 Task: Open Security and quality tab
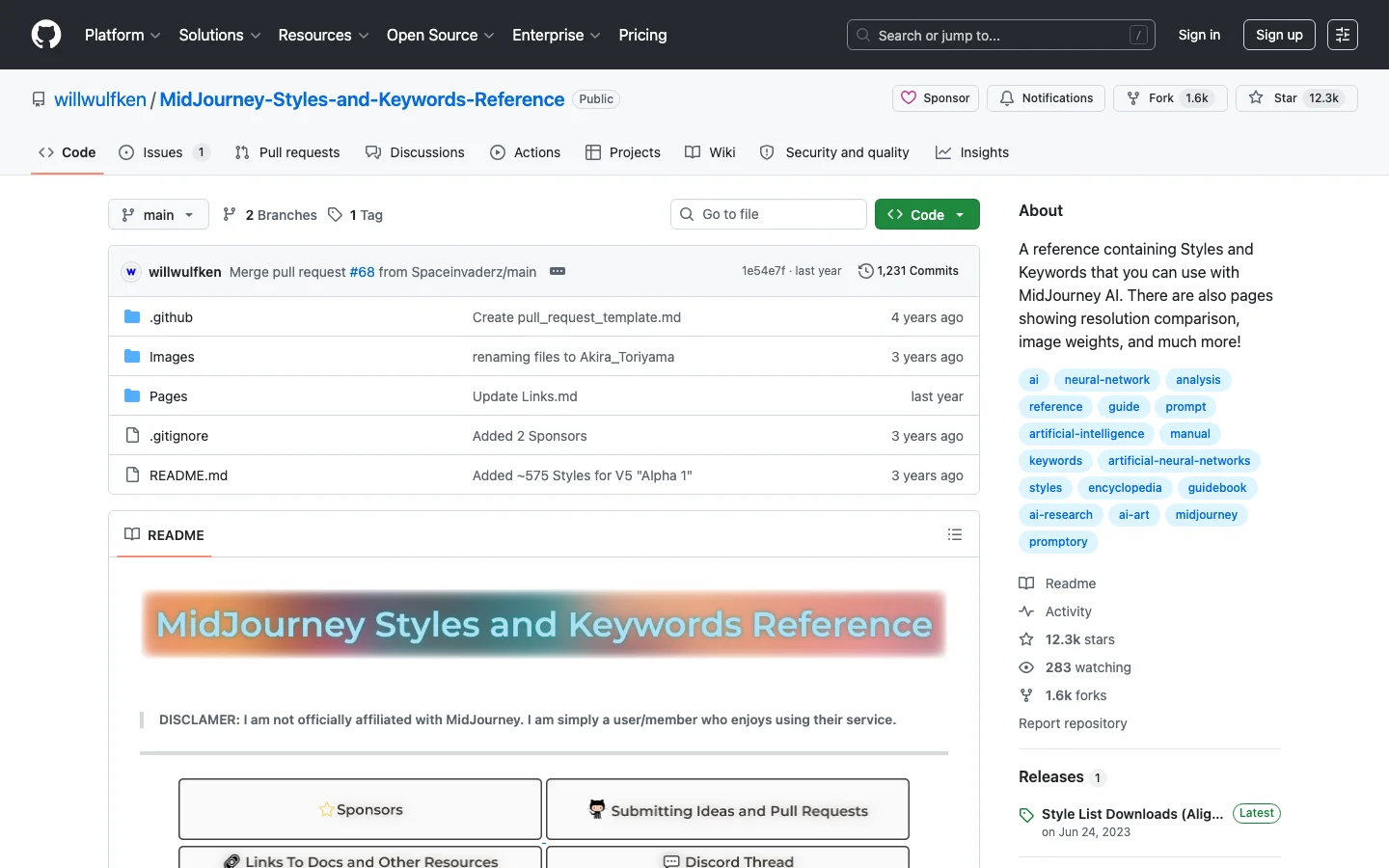[834, 152]
